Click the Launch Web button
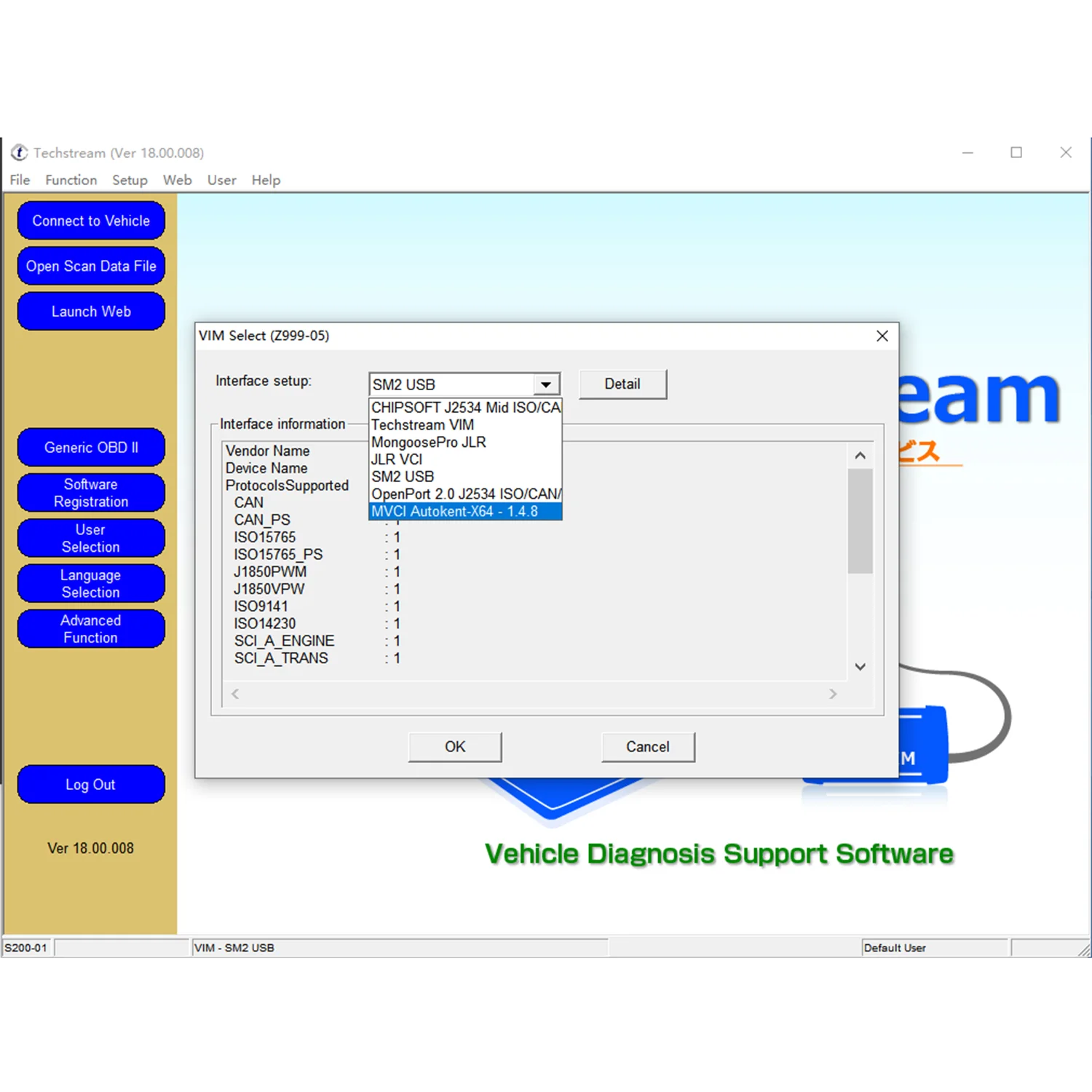 tap(91, 312)
